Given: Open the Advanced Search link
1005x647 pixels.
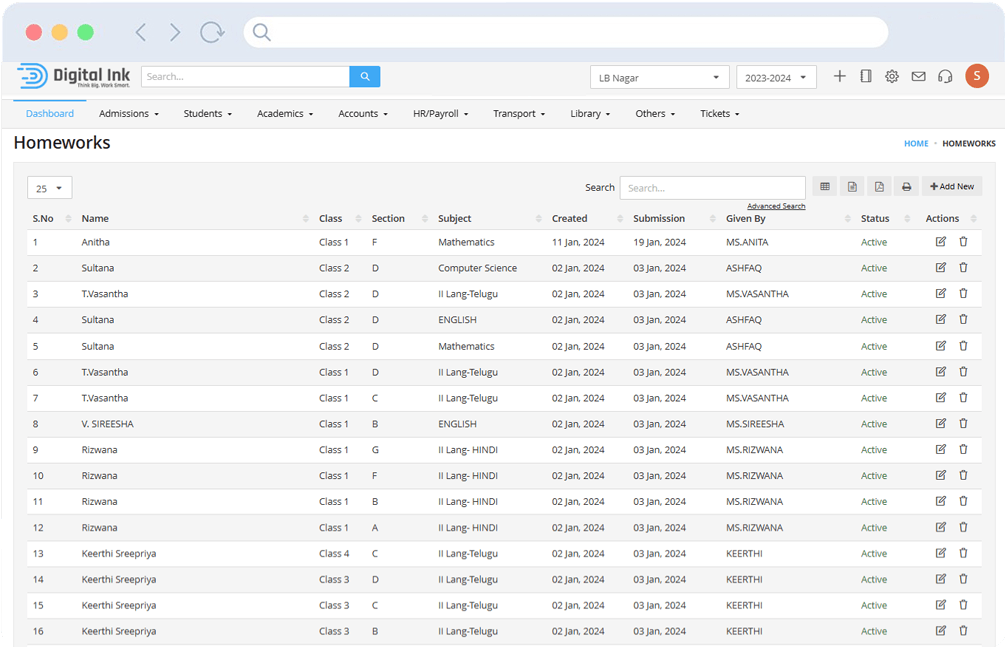Looking at the screenshot, I should [776, 205].
